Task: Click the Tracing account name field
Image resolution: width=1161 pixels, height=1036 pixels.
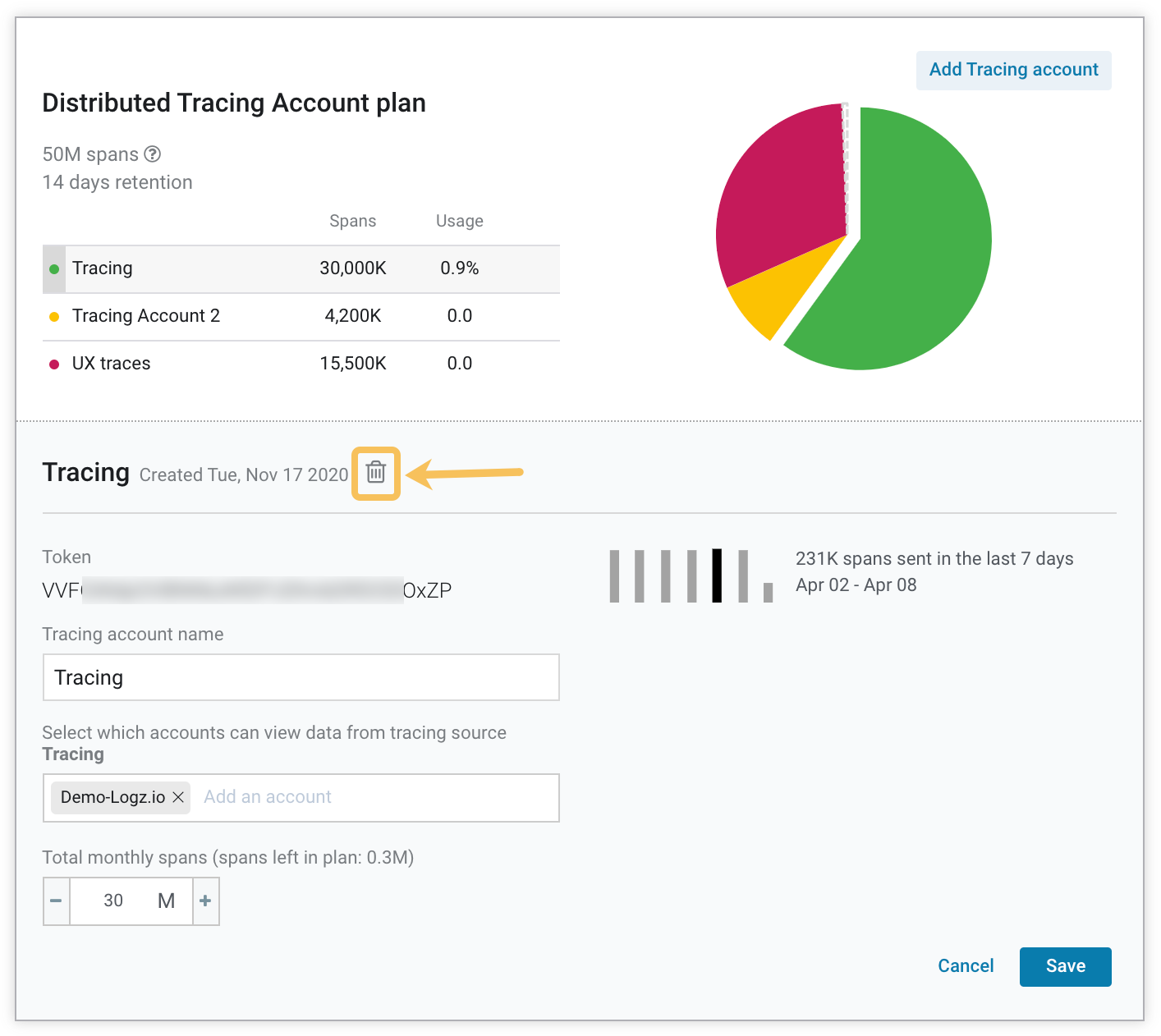Action: [x=301, y=677]
